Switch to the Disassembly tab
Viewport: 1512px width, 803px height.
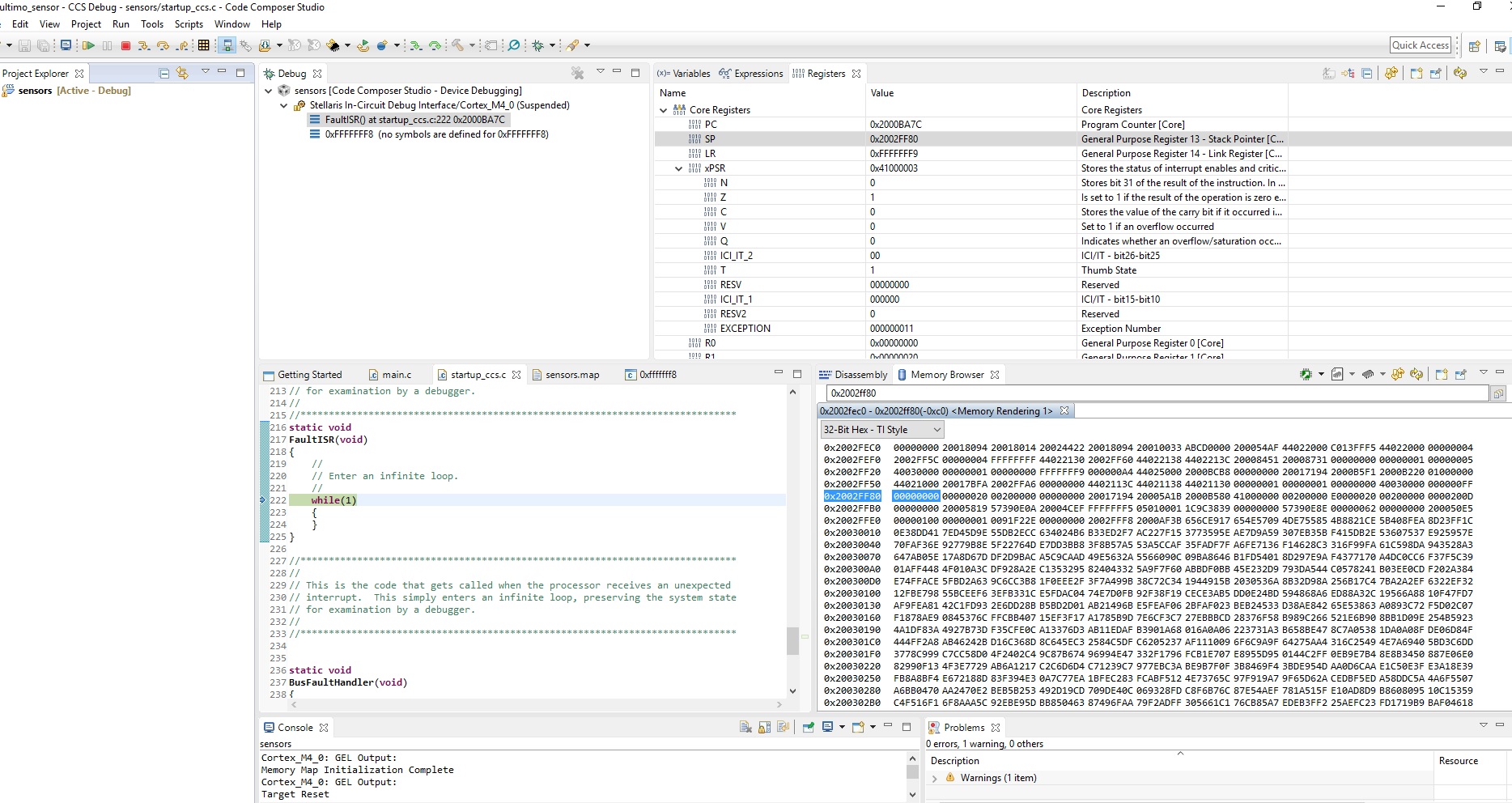tap(853, 375)
